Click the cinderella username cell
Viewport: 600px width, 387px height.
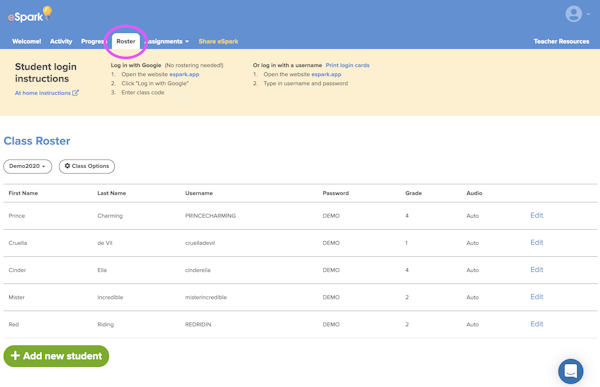click(x=198, y=270)
